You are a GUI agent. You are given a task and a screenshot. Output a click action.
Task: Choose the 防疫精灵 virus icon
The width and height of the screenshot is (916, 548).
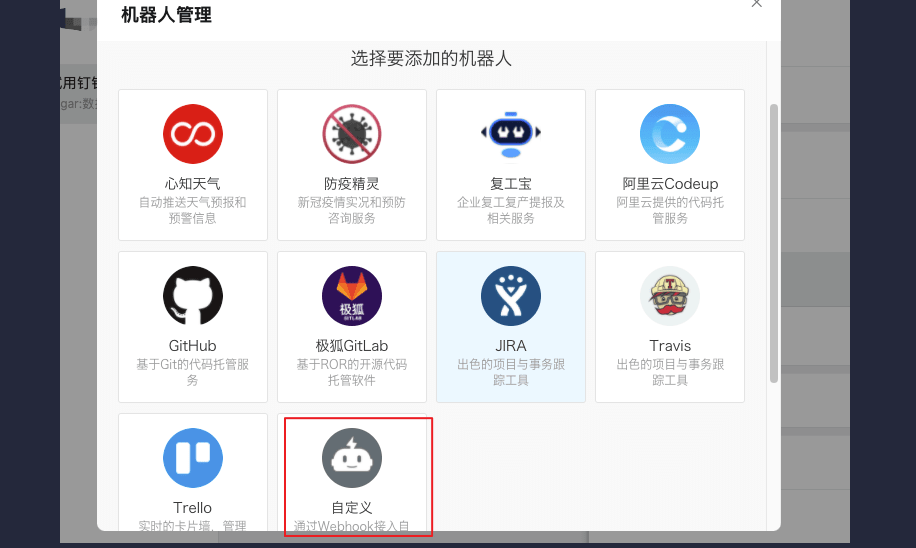coord(352,134)
